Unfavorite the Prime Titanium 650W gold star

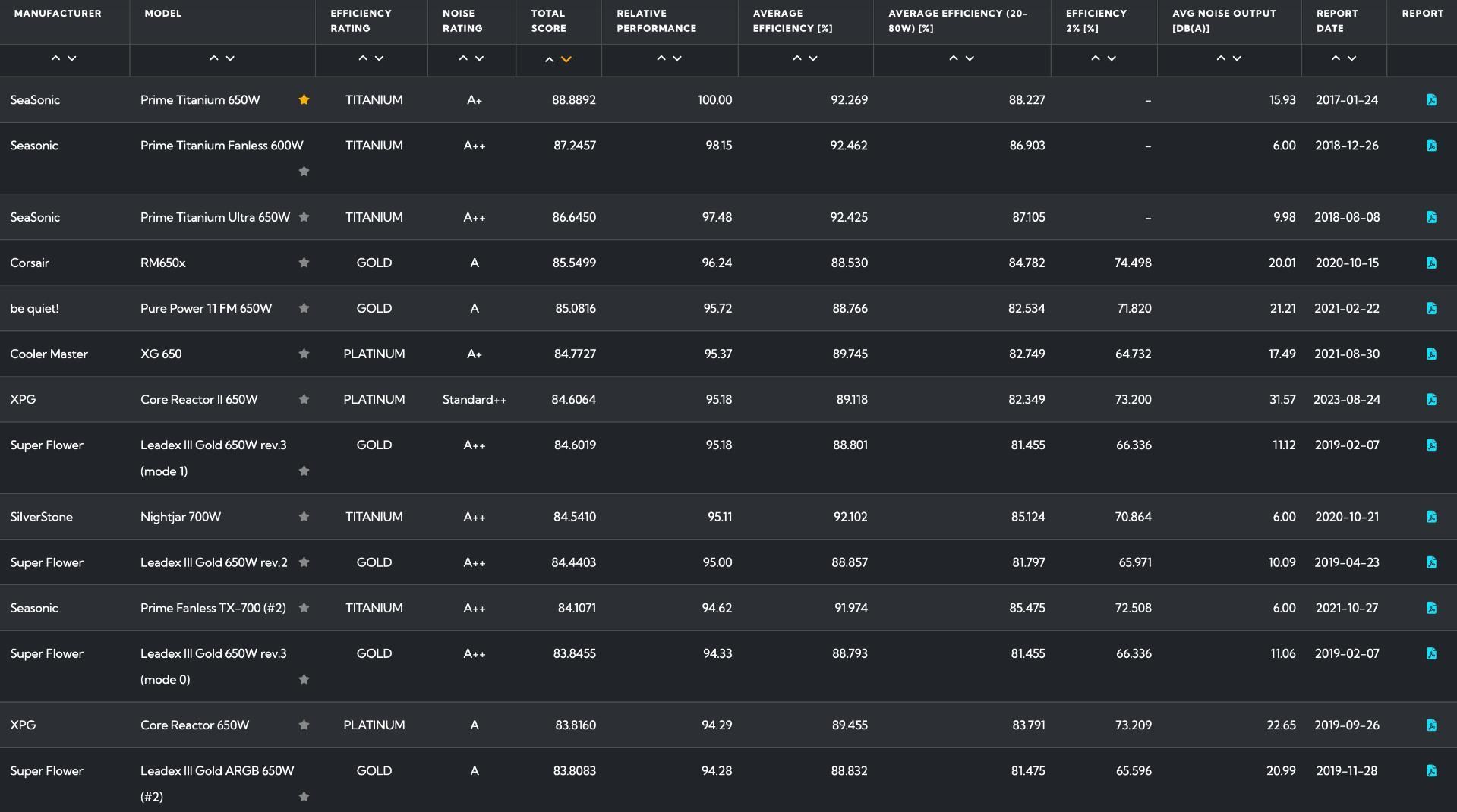coord(304,99)
